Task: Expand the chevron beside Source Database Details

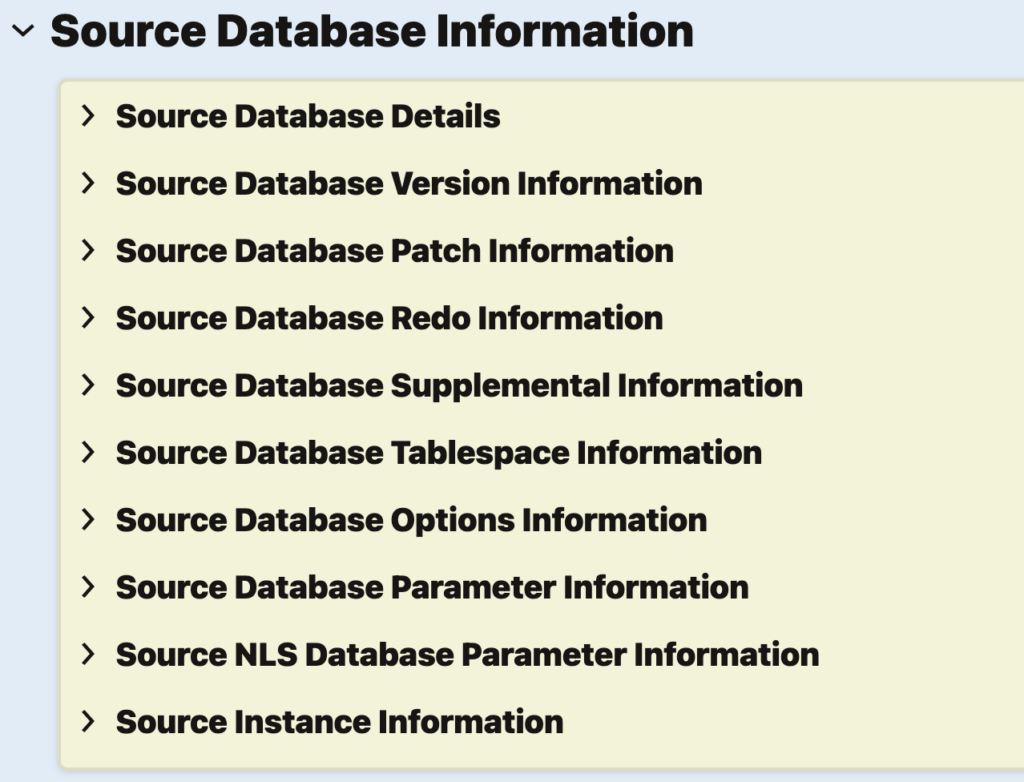Action: 88,116
